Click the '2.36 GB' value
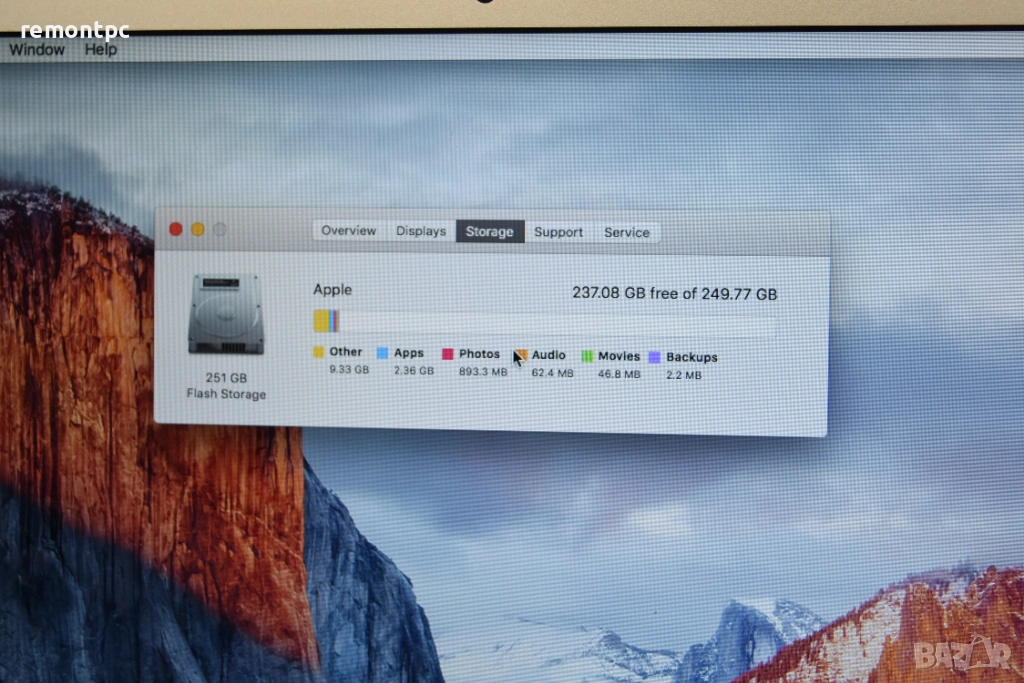Image resolution: width=1024 pixels, height=683 pixels. point(413,371)
